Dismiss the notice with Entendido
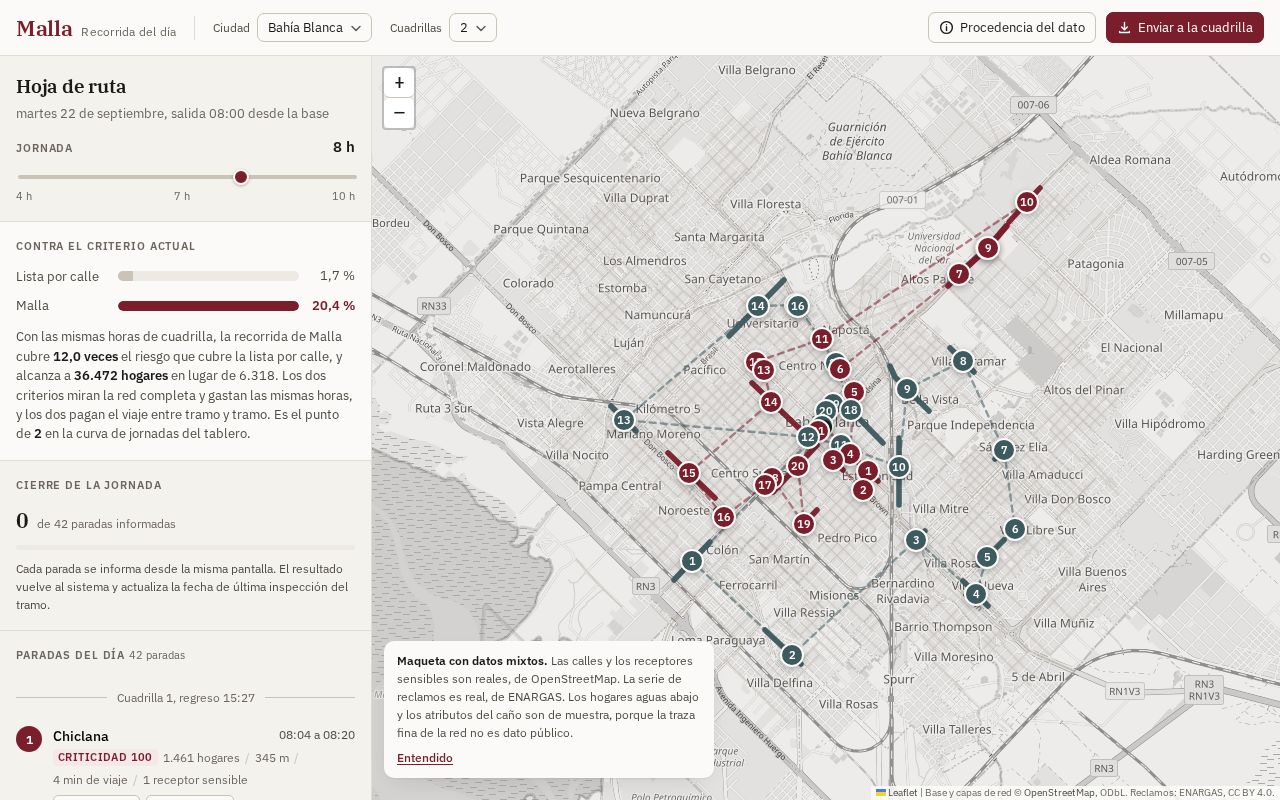Image resolution: width=1280 pixels, height=800 pixels. pos(425,758)
